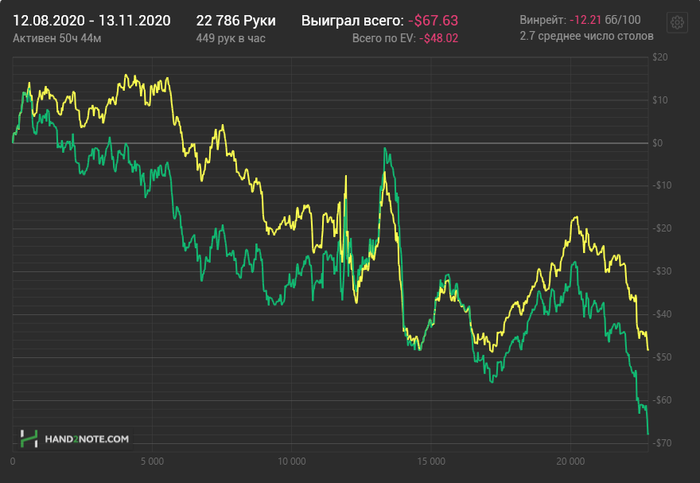Click the 'Всего по EV:' label
The image size is (700, 483).
coord(384,38)
